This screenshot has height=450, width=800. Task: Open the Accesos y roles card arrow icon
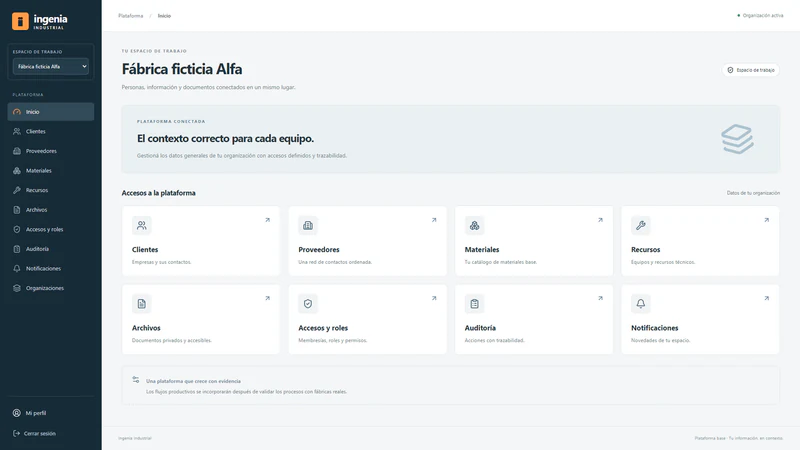[434, 298]
